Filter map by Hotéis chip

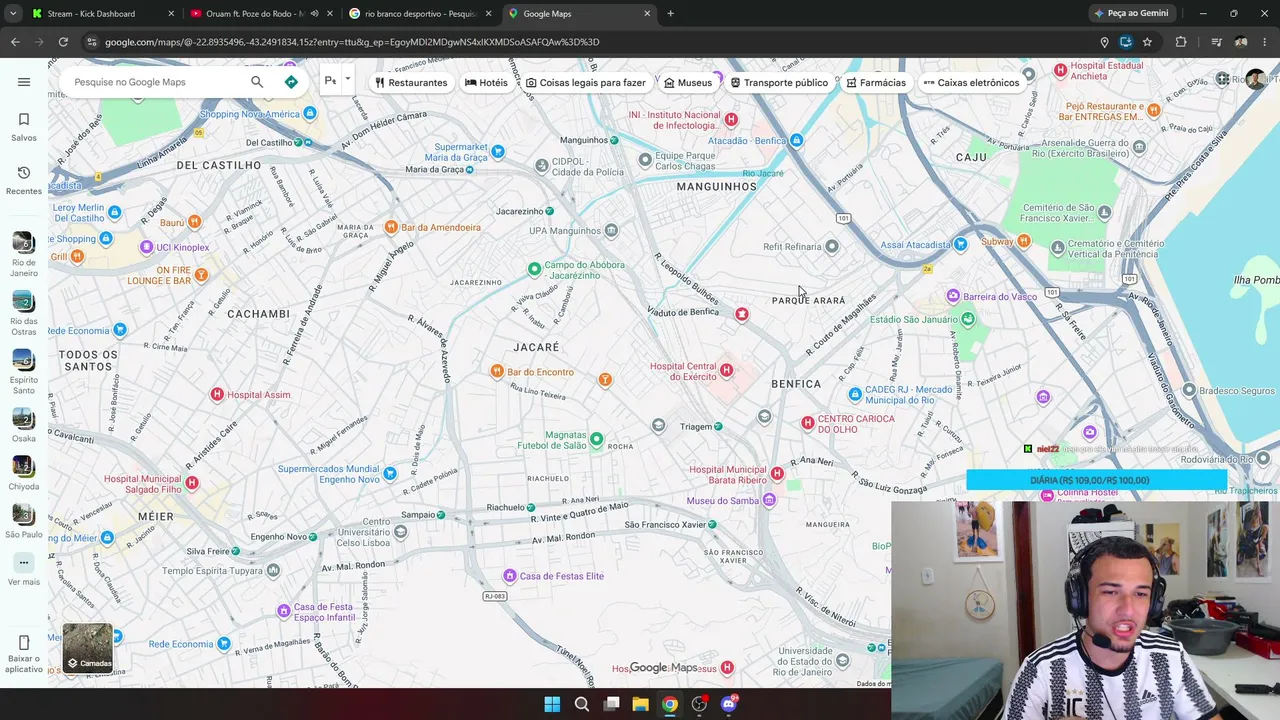486,83
